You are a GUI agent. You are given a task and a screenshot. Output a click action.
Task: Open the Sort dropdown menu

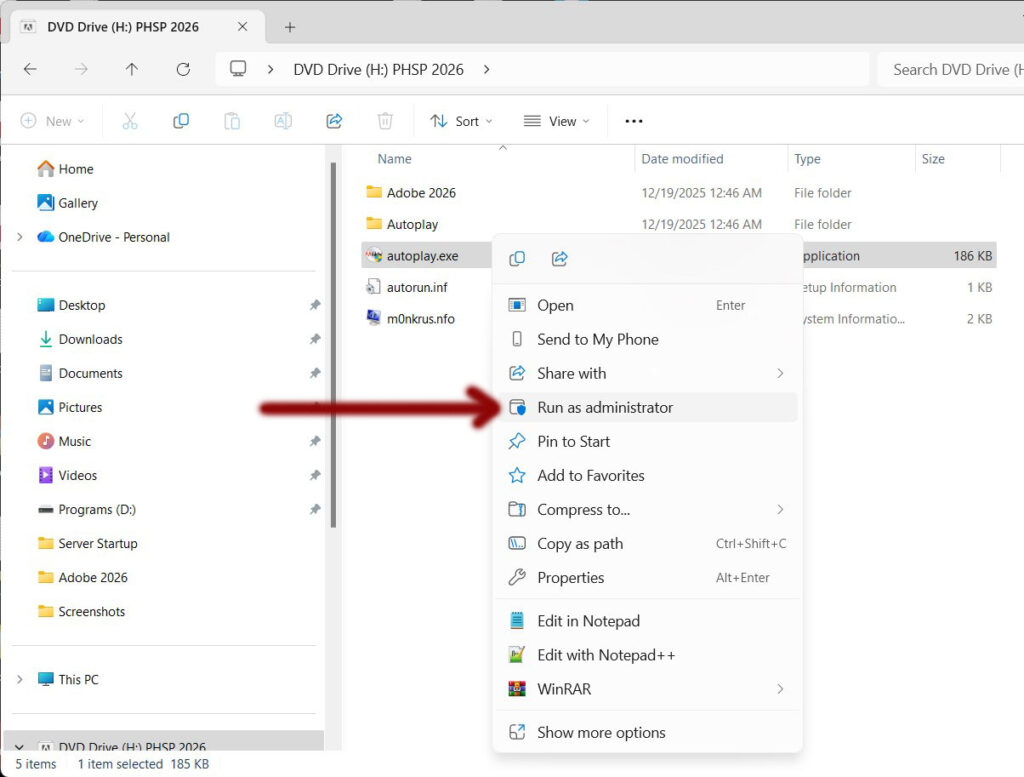tap(461, 121)
